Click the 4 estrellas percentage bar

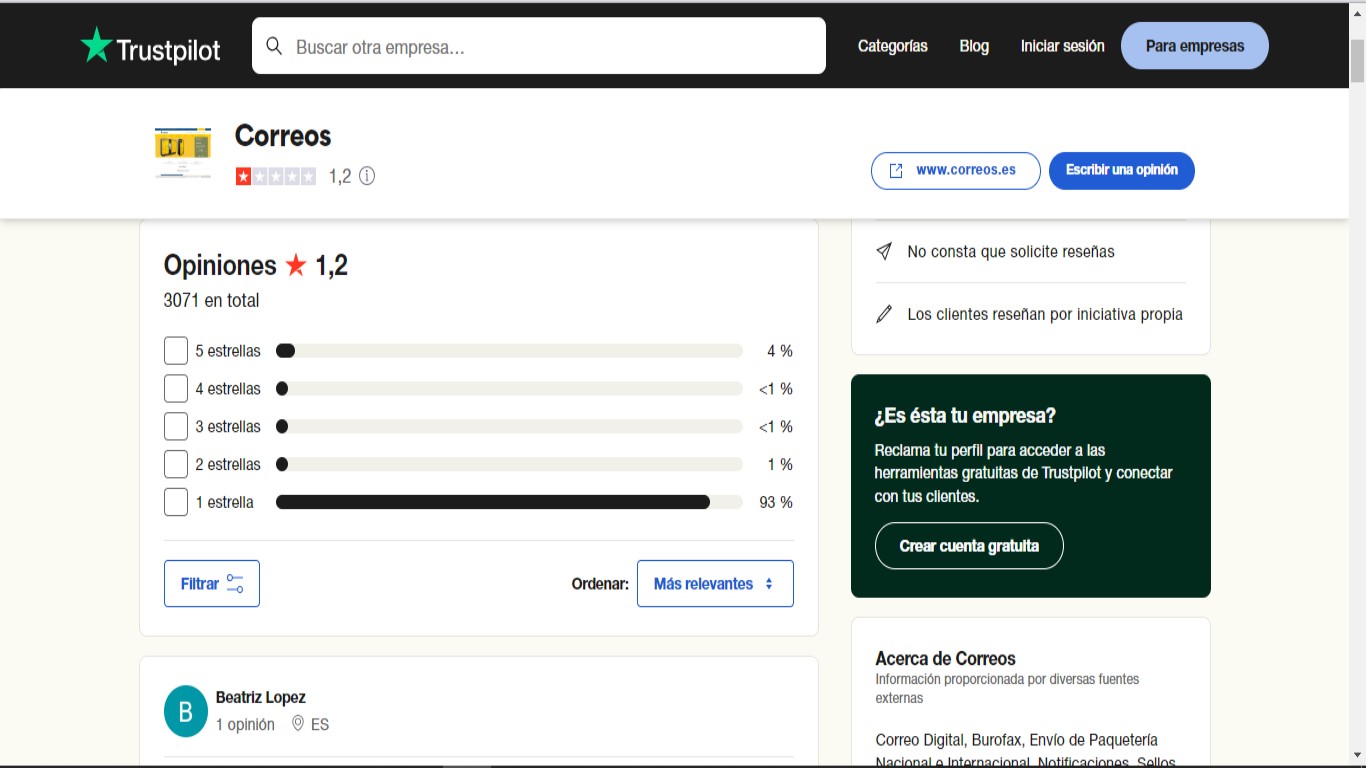509,389
